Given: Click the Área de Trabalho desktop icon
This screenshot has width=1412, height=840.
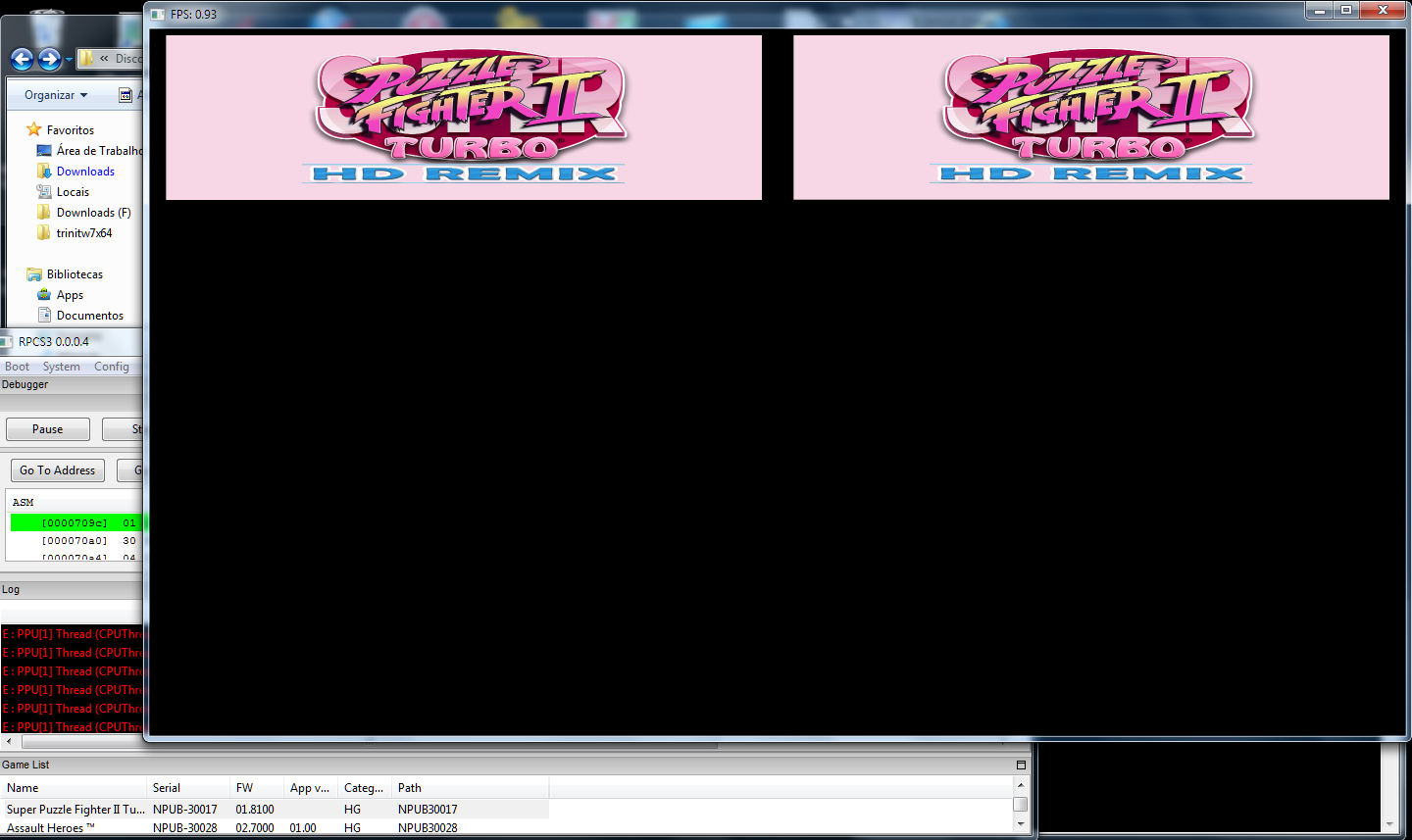Looking at the screenshot, I should click(44, 151).
